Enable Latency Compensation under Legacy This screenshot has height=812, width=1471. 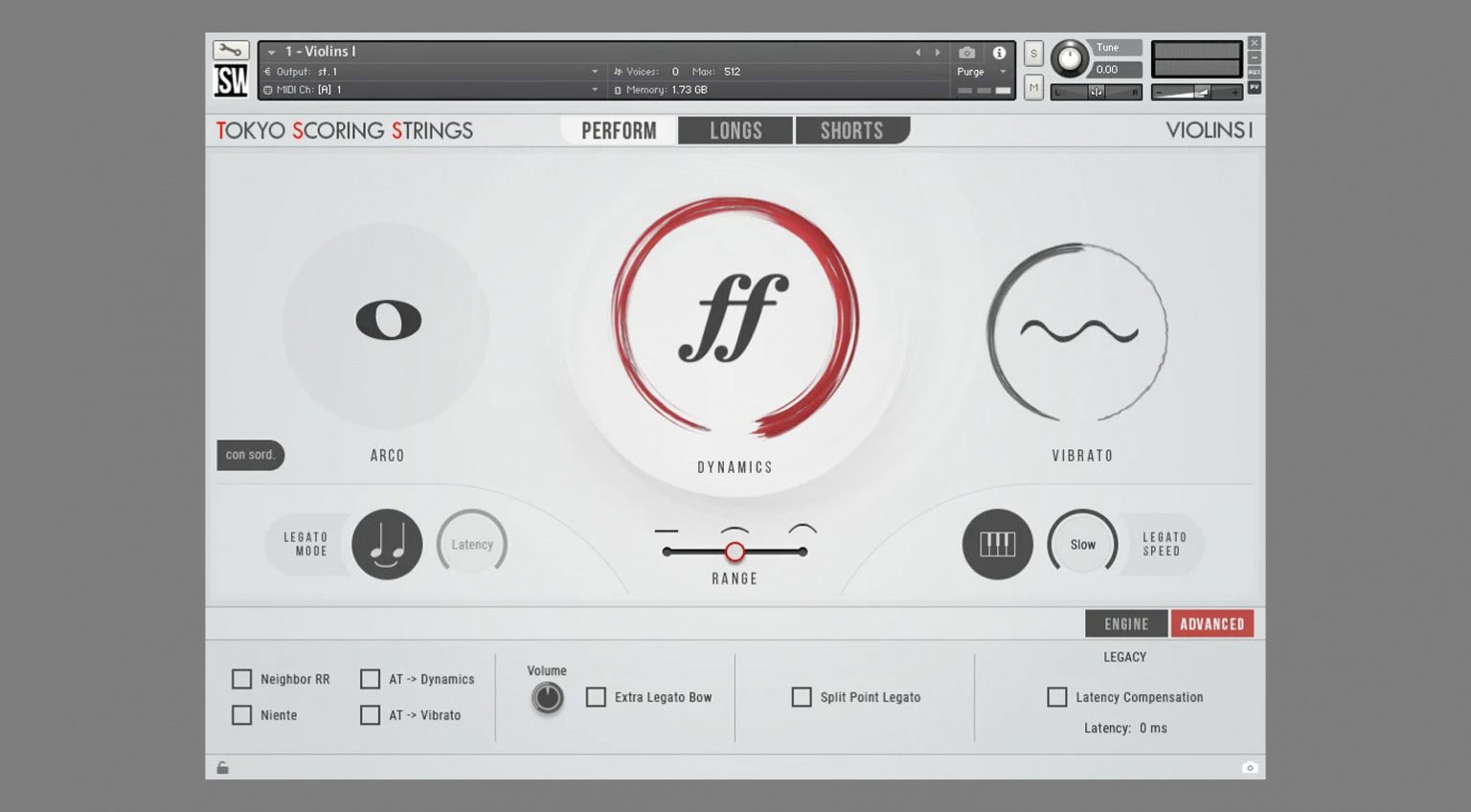click(1057, 697)
